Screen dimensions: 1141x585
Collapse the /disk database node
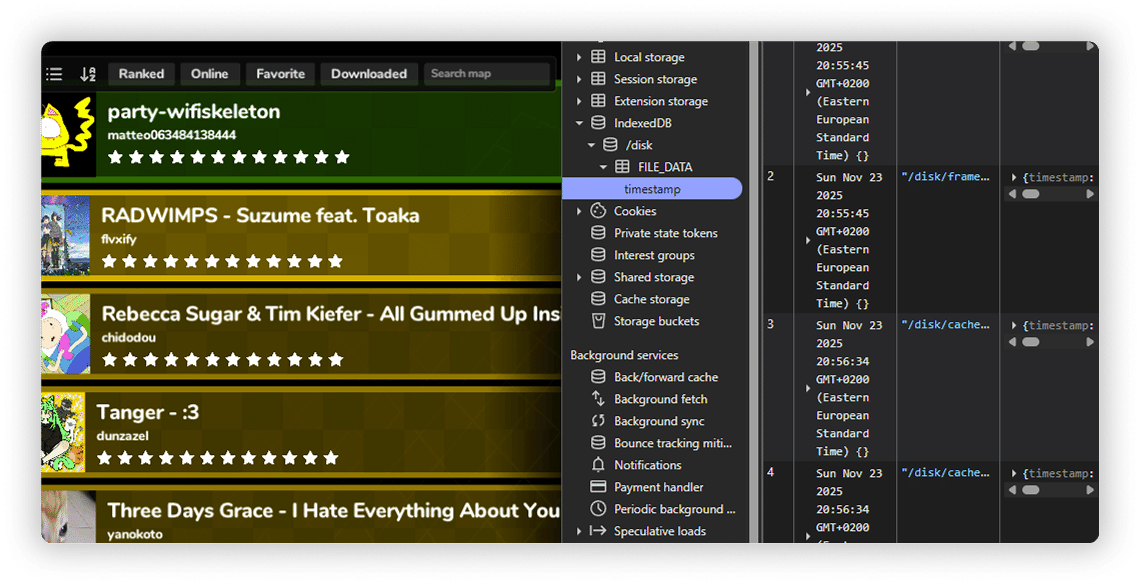pyautogui.click(x=592, y=145)
